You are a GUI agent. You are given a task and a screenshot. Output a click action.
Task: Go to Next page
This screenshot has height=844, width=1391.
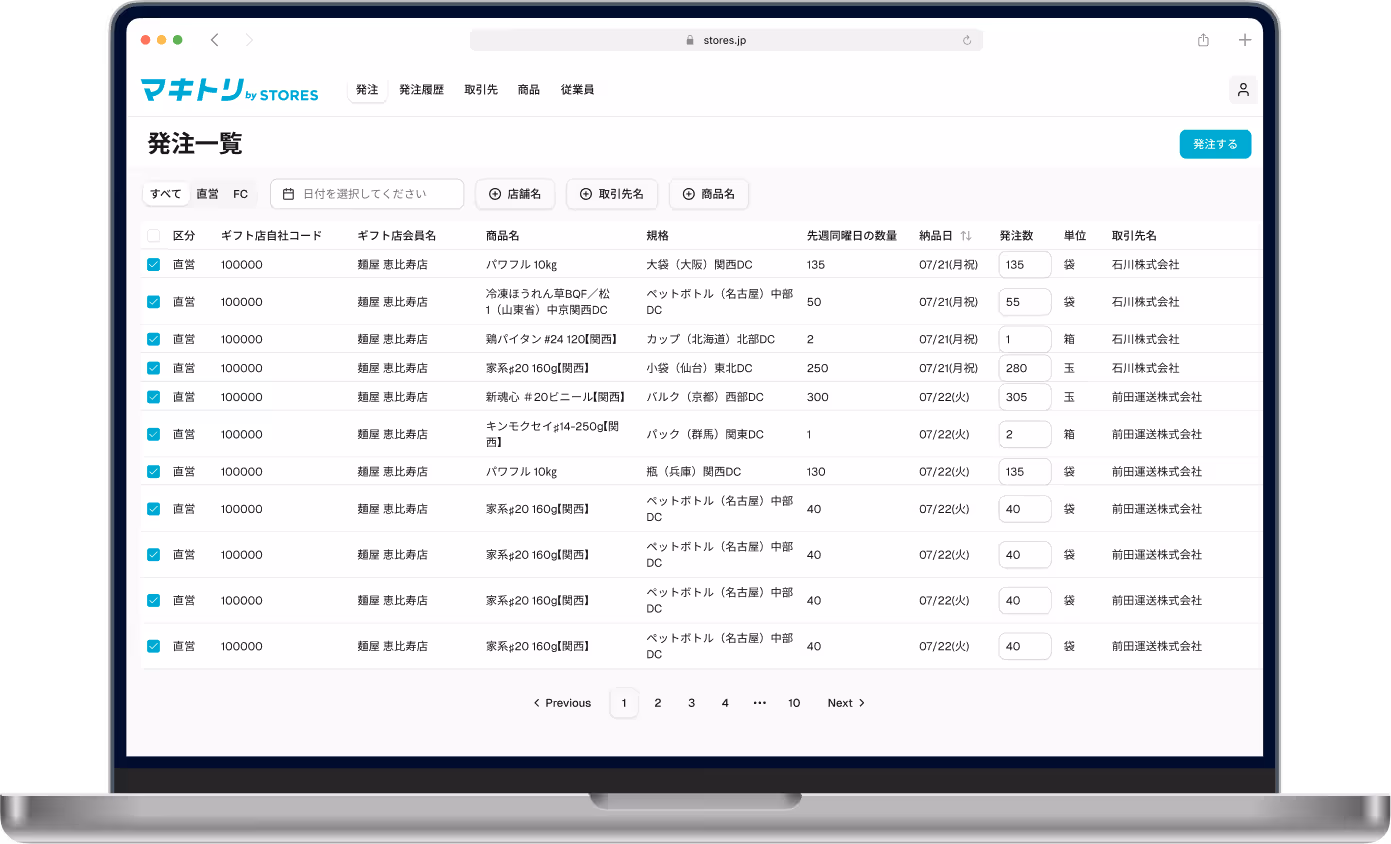coord(846,703)
